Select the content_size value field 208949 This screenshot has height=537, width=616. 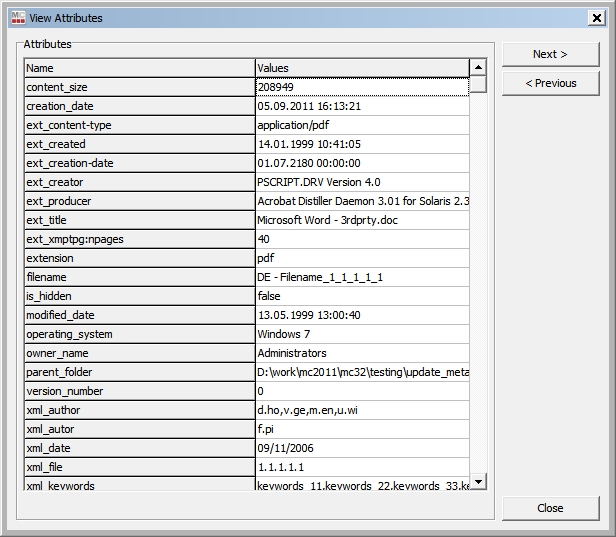pos(361,87)
